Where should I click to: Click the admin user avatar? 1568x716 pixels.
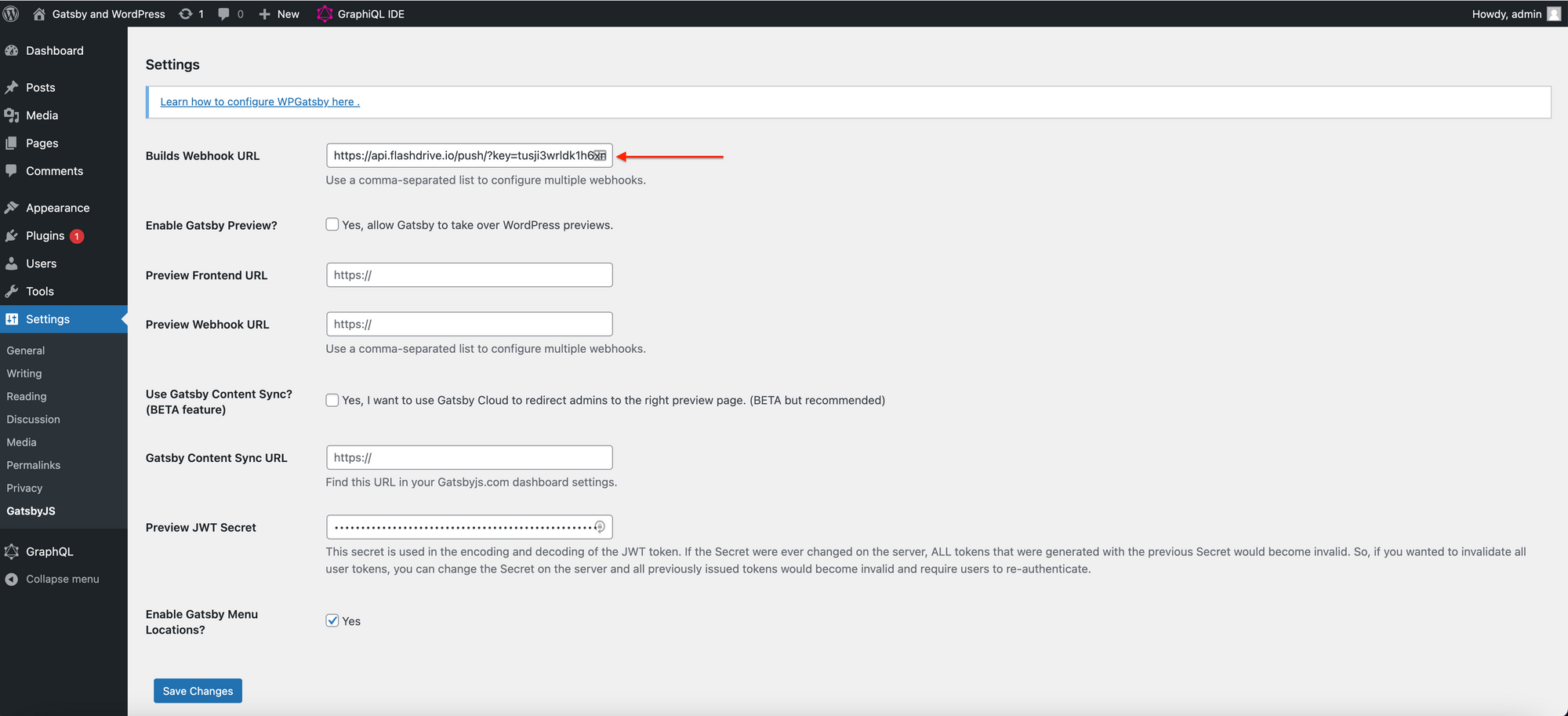(x=1553, y=14)
